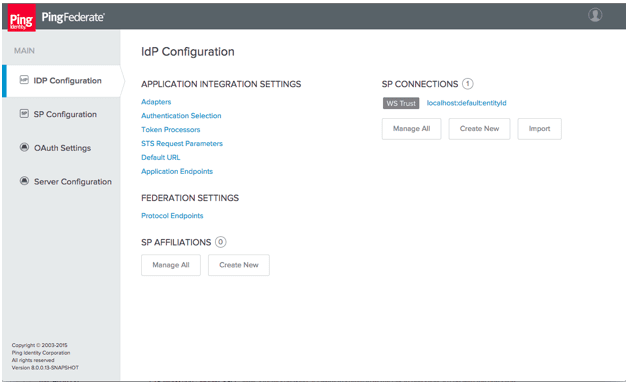Open Application Endpoints link

(x=177, y=171)
